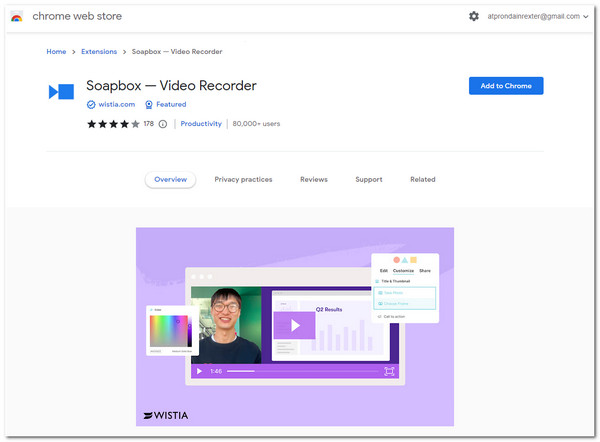Screen dimensions: 600x442
Task: Open the Reviews tab
Action: pos(314,179)
